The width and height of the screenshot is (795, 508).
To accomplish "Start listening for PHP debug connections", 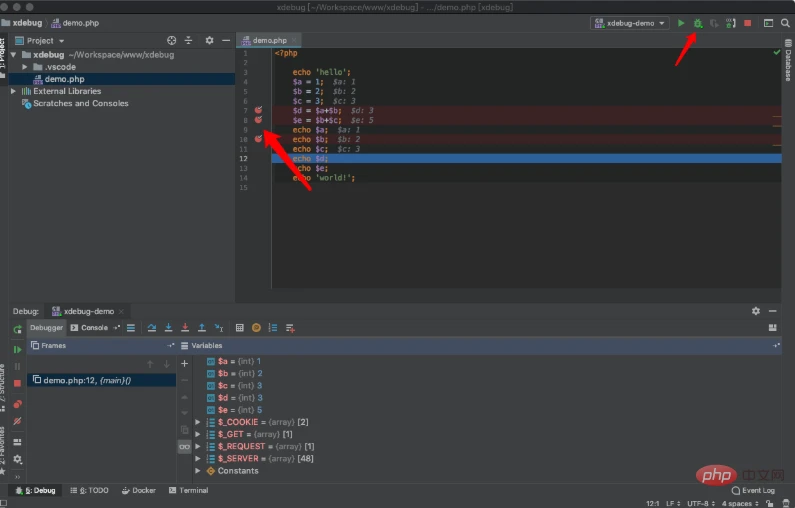I will pos(731,23).
